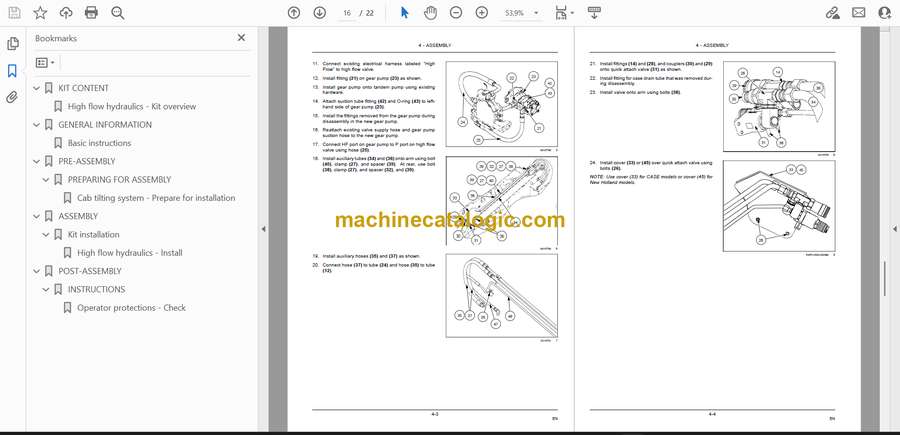900x435 pixels.
Task: Open the fit page display options
Action: (x=564, y=13)
